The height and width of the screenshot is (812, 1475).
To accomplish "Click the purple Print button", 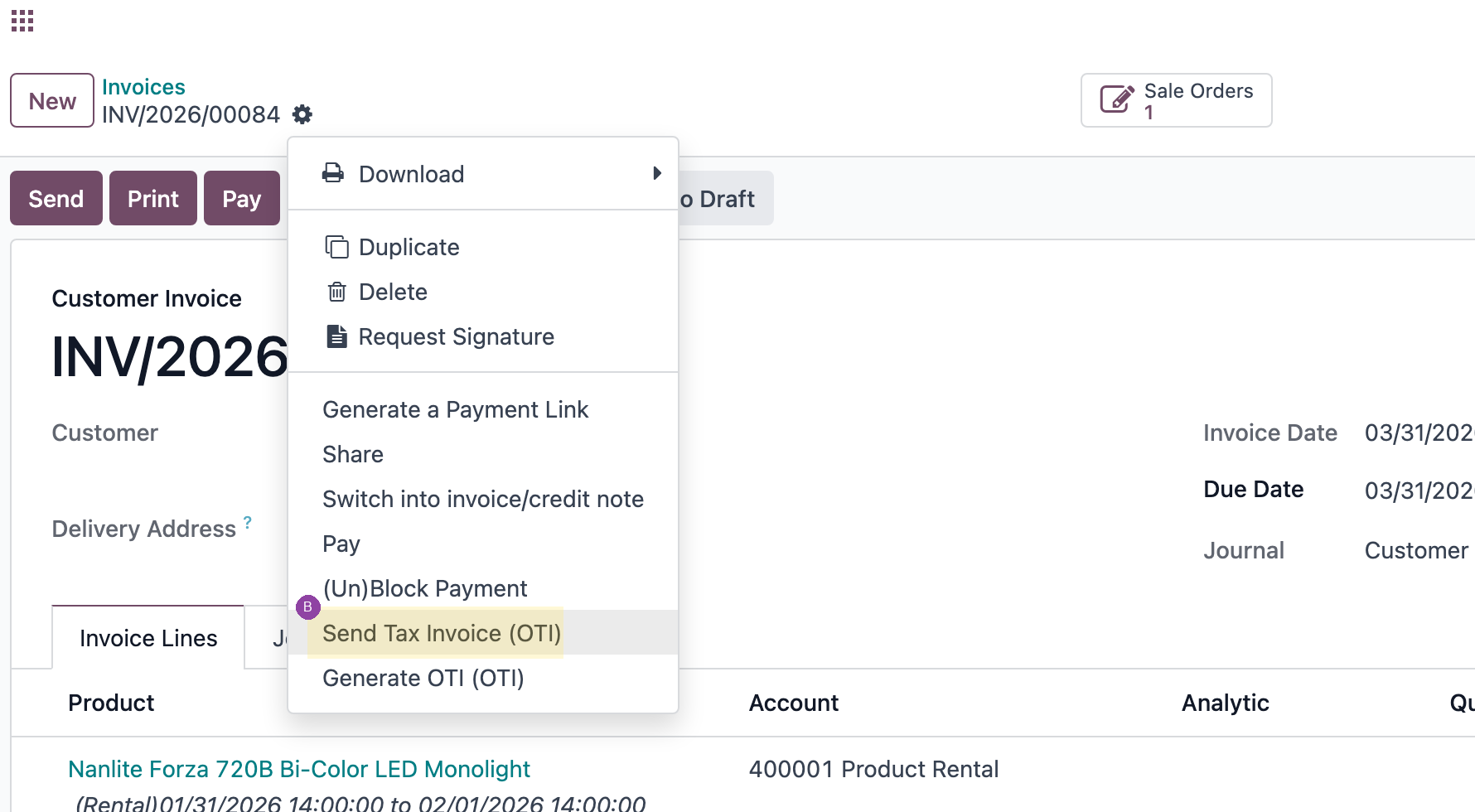I will [x=153, y=198].
